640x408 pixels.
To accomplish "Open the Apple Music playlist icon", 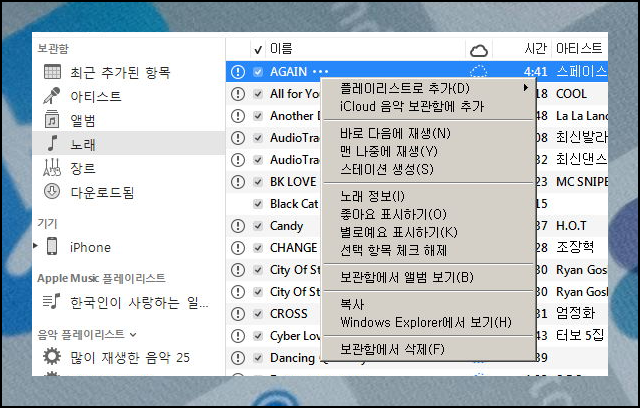I will point(51,302).
